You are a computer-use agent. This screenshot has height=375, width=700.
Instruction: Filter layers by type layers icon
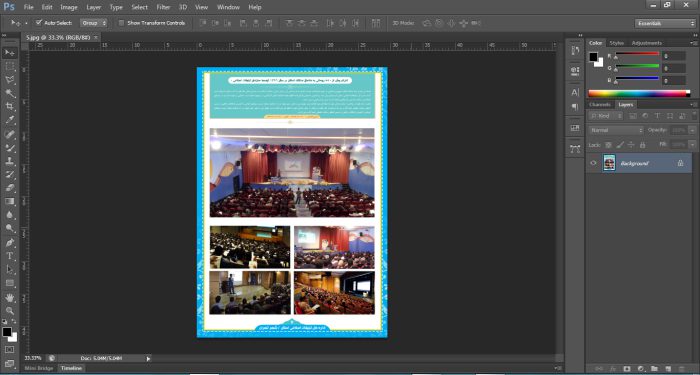[657, 116]
